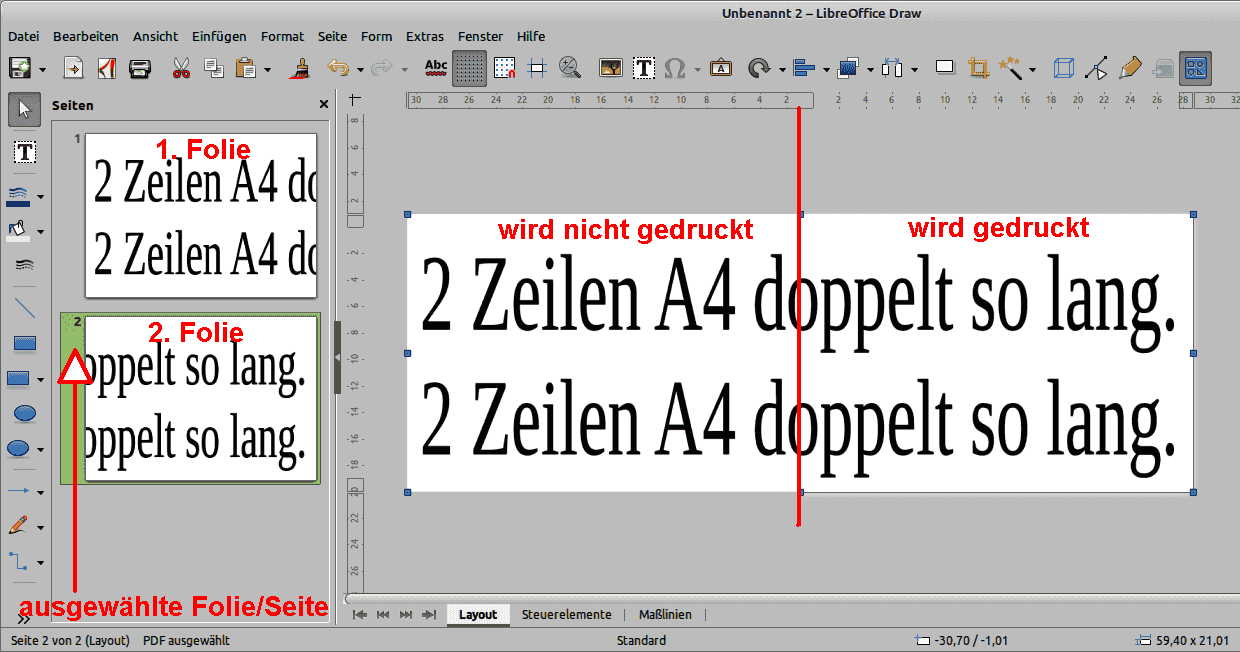Image resolution: width=1240 pixels, height=652 pixels.
Task: Expand the sidebar toolbar overflow chevron
Action: click(x=24, y=620)
